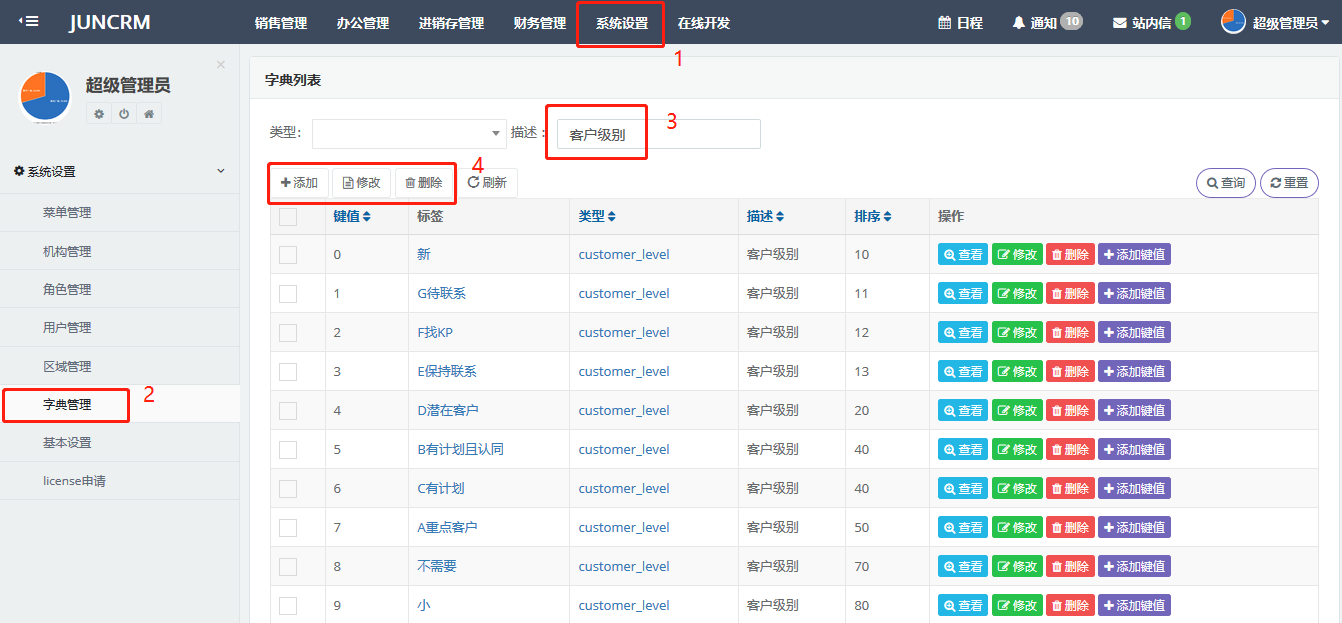
Task: Click the power logout icon in user panel
Action: [124, 114]
